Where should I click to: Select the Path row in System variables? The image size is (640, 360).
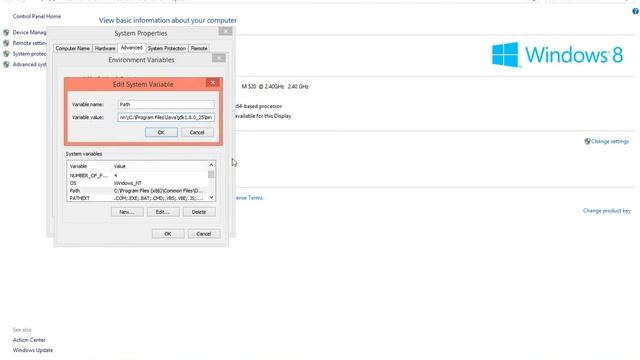(x=138, y=191)
